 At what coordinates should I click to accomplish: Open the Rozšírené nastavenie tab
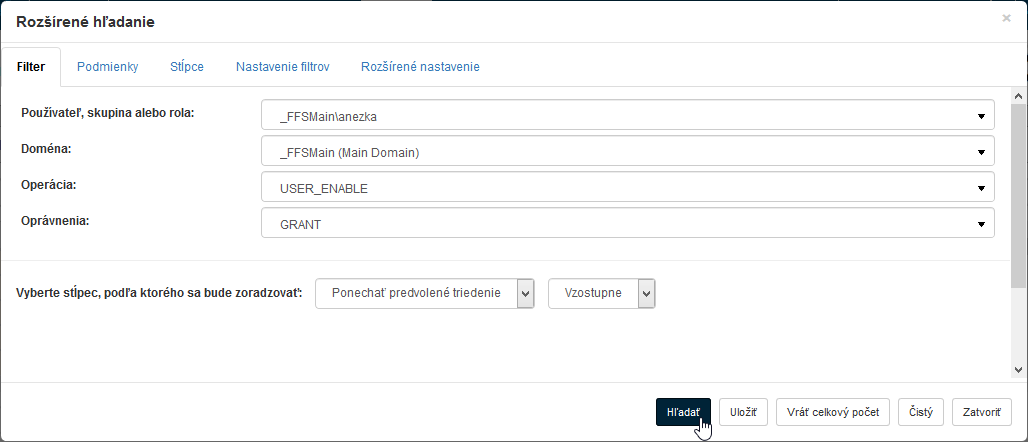[x=420, y=67]
